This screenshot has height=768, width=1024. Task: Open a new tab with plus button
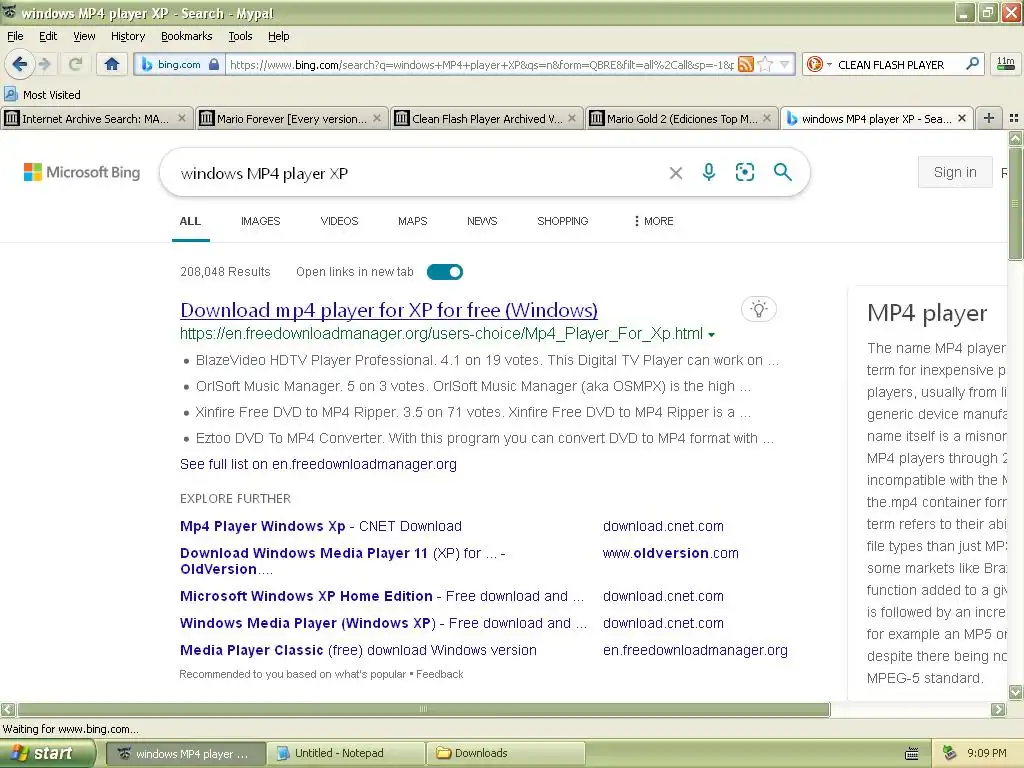click(x=989, y=118)
